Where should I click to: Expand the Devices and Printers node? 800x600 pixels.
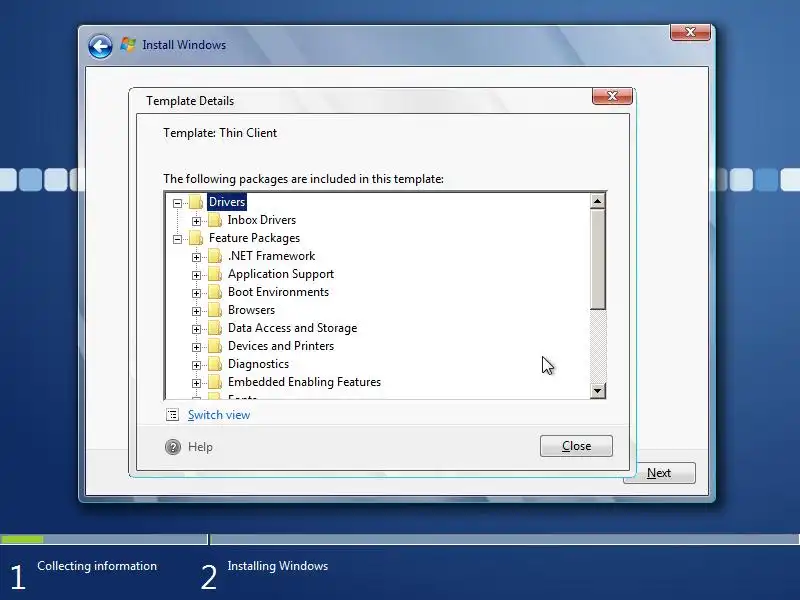(x=196, y=347)
